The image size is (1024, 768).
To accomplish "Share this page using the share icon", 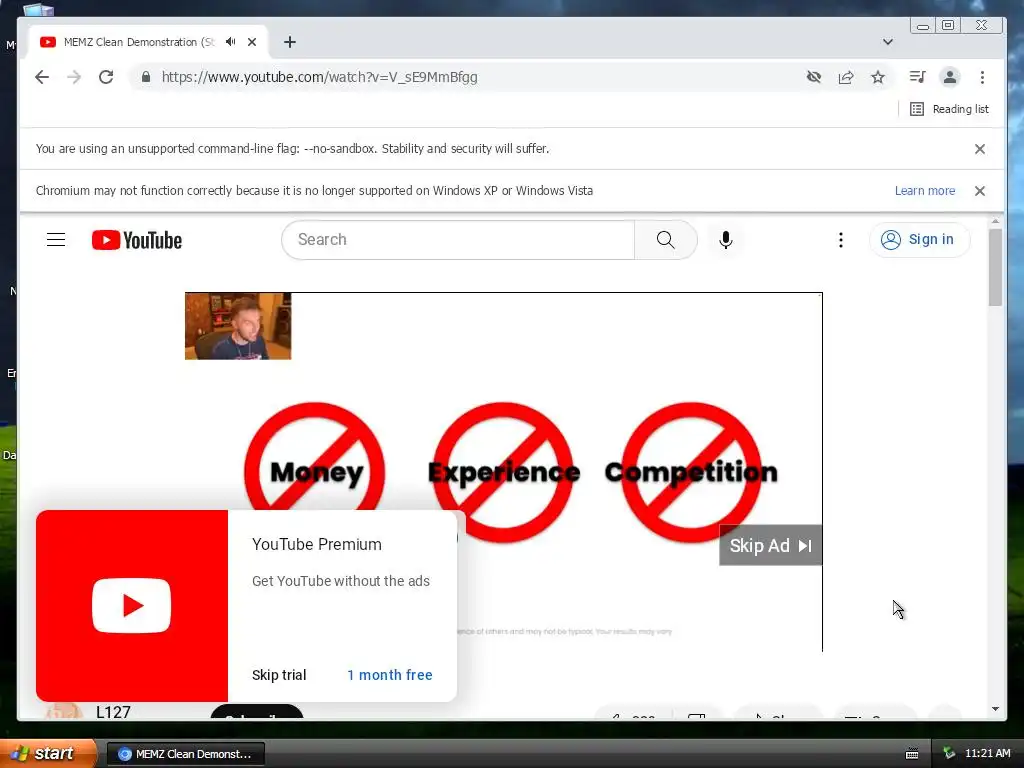I will coord(846,77).
